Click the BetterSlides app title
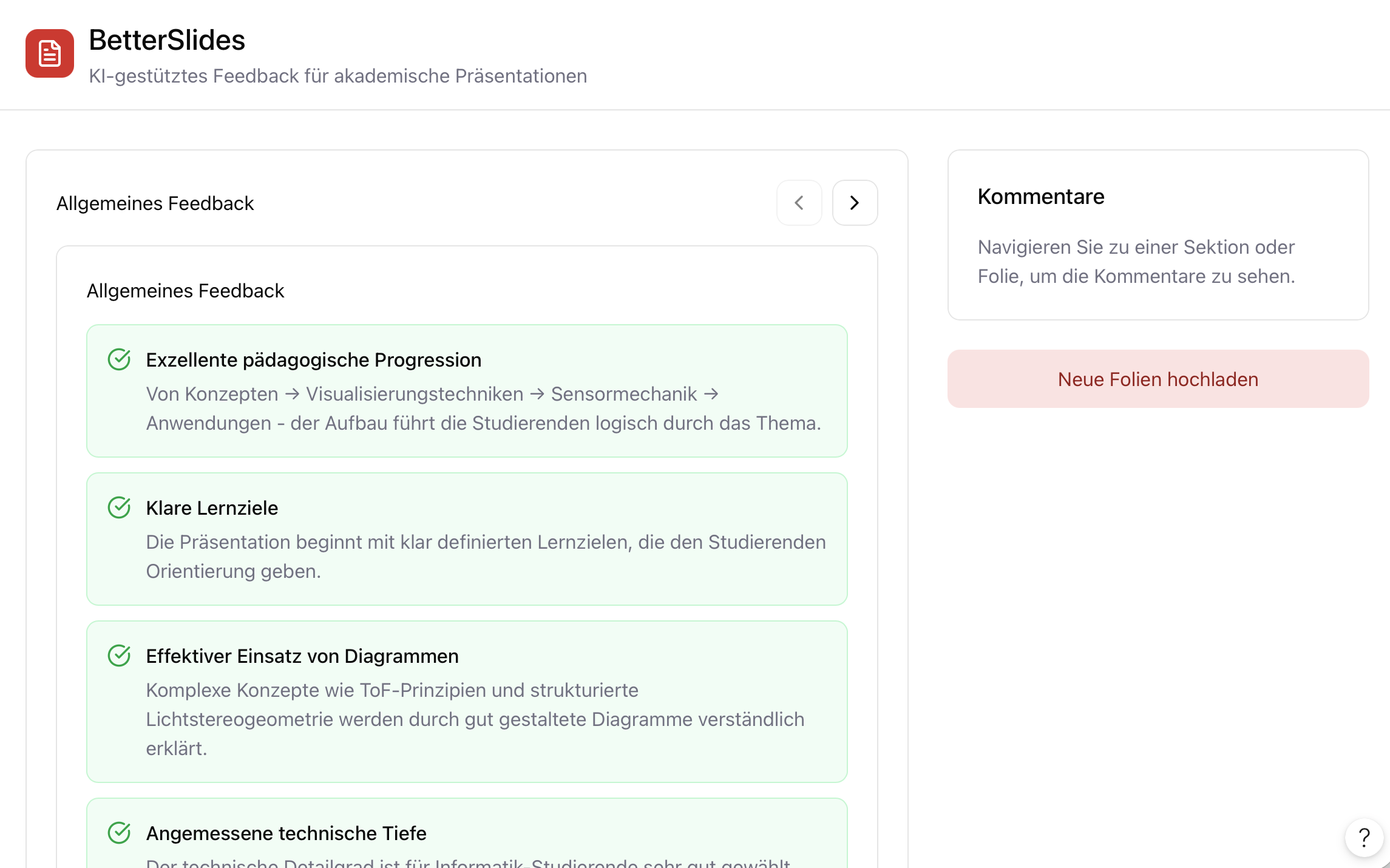Screen dimensions: 1390x868 [x=167, y=40]
